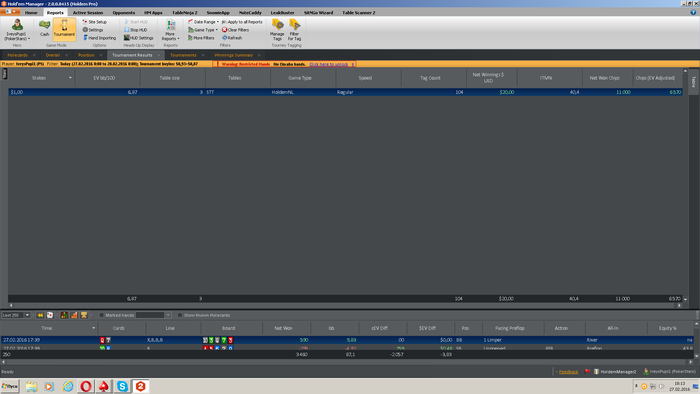Switch to the Winnings Summary report tab
This screenshot has width=700, height=394.
coord(233,55)
